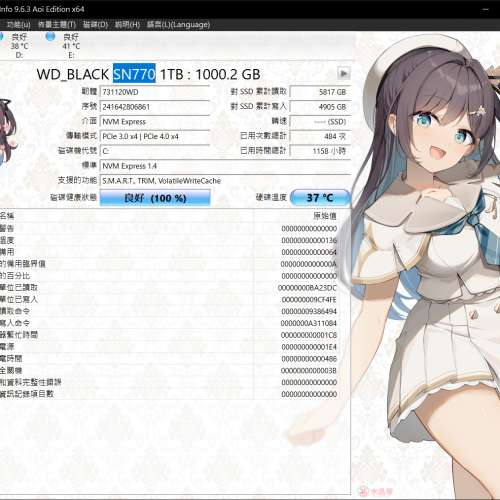Open the 磁碟(D) disk menu
Image resolution: width=500 pixels, height=500 pixels.
pyautogui.click(x=95, y=25)
